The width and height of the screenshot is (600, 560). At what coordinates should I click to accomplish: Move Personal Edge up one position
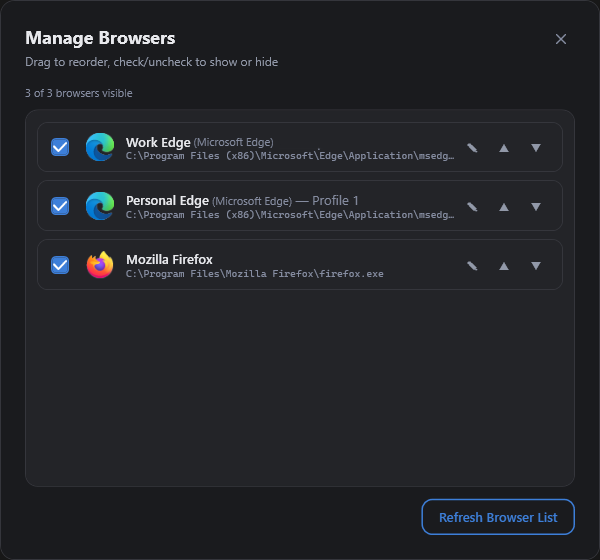coord(504,207)
